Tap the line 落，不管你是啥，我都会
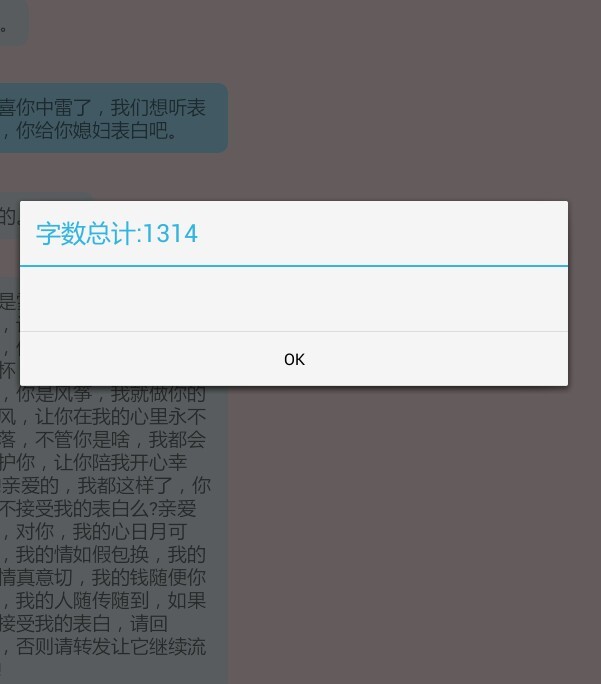This screenshot has height=684, width=601. click(103, 440)
